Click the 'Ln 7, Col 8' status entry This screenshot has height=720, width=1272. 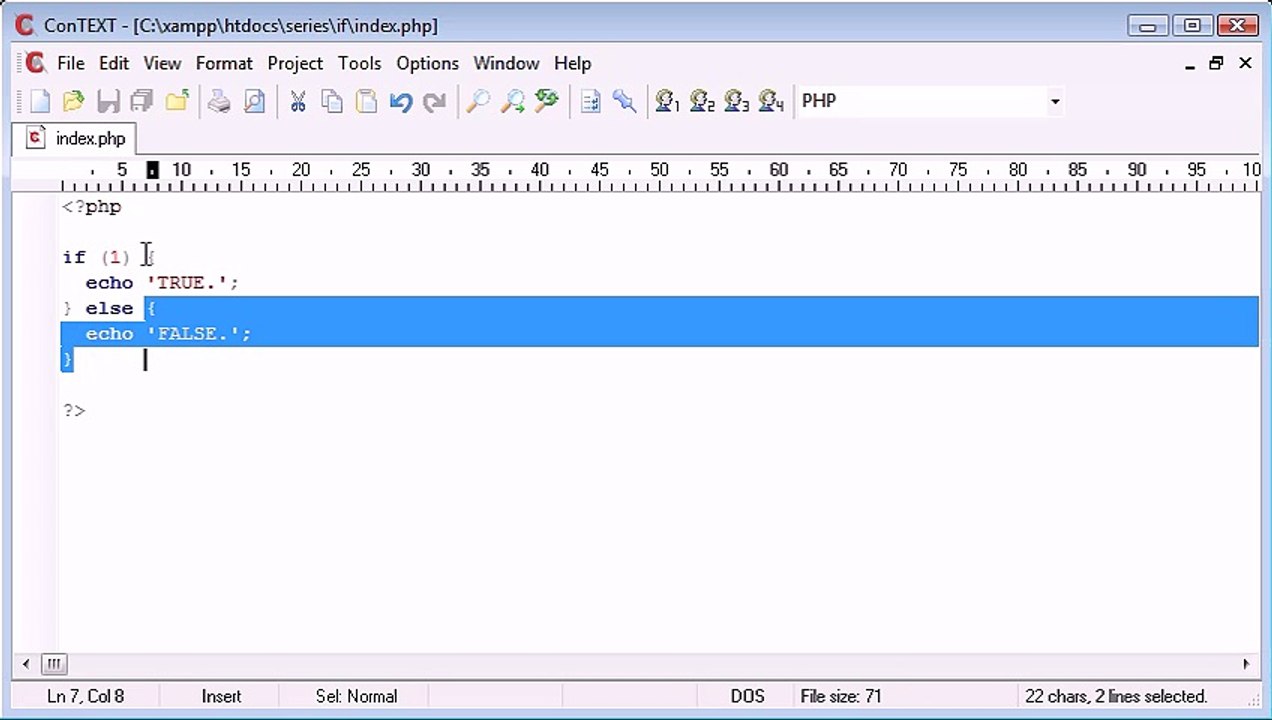click(86, 696)
